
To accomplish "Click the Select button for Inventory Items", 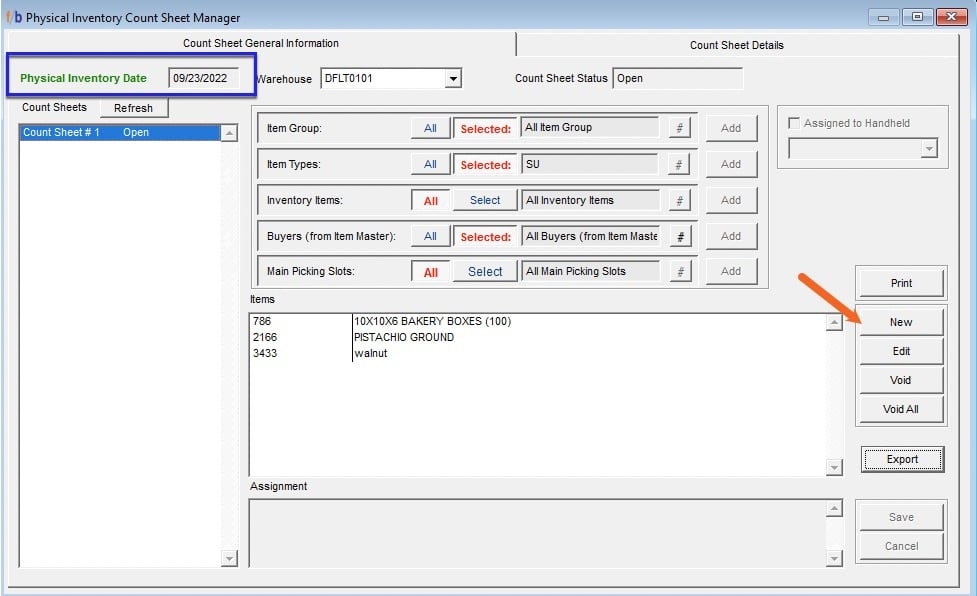I will [485, 199].
